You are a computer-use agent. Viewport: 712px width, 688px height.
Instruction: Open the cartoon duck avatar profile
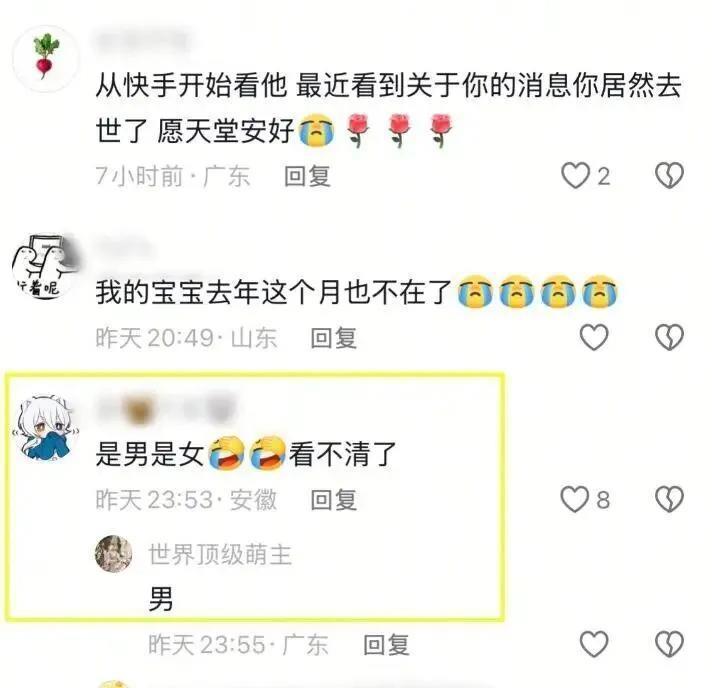pos(46,266)
